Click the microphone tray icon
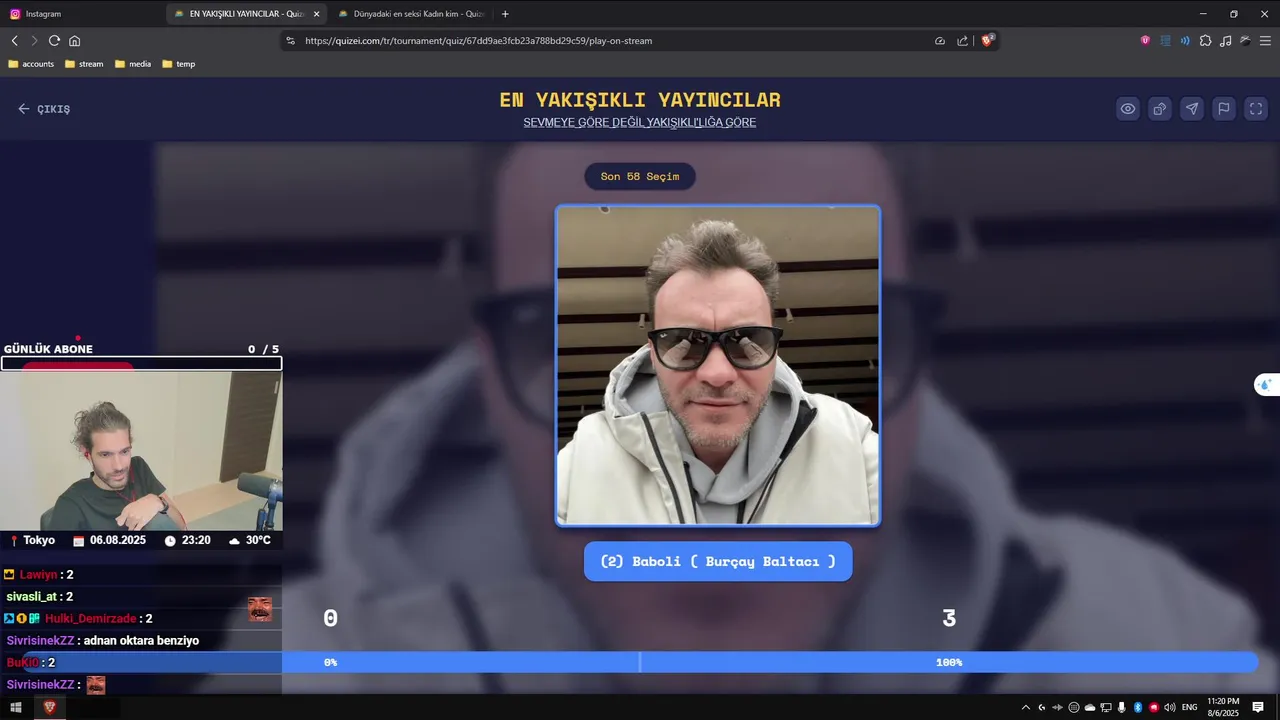The height and width of the screenshot is (720, 1280). [1122, 707]
